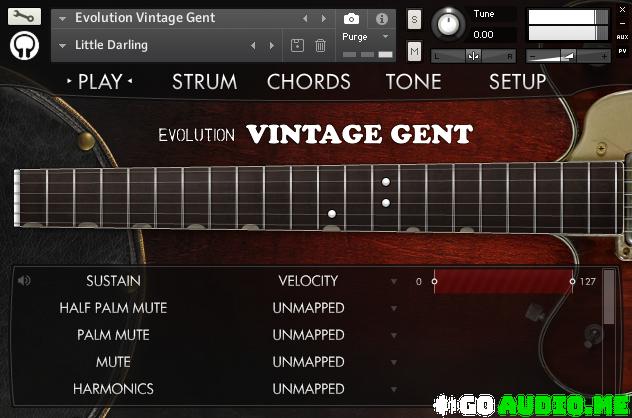The height and width of the screenshot is (418, 632).
Task: Switch to the PLAY tab
Action: tap(100, 82)
